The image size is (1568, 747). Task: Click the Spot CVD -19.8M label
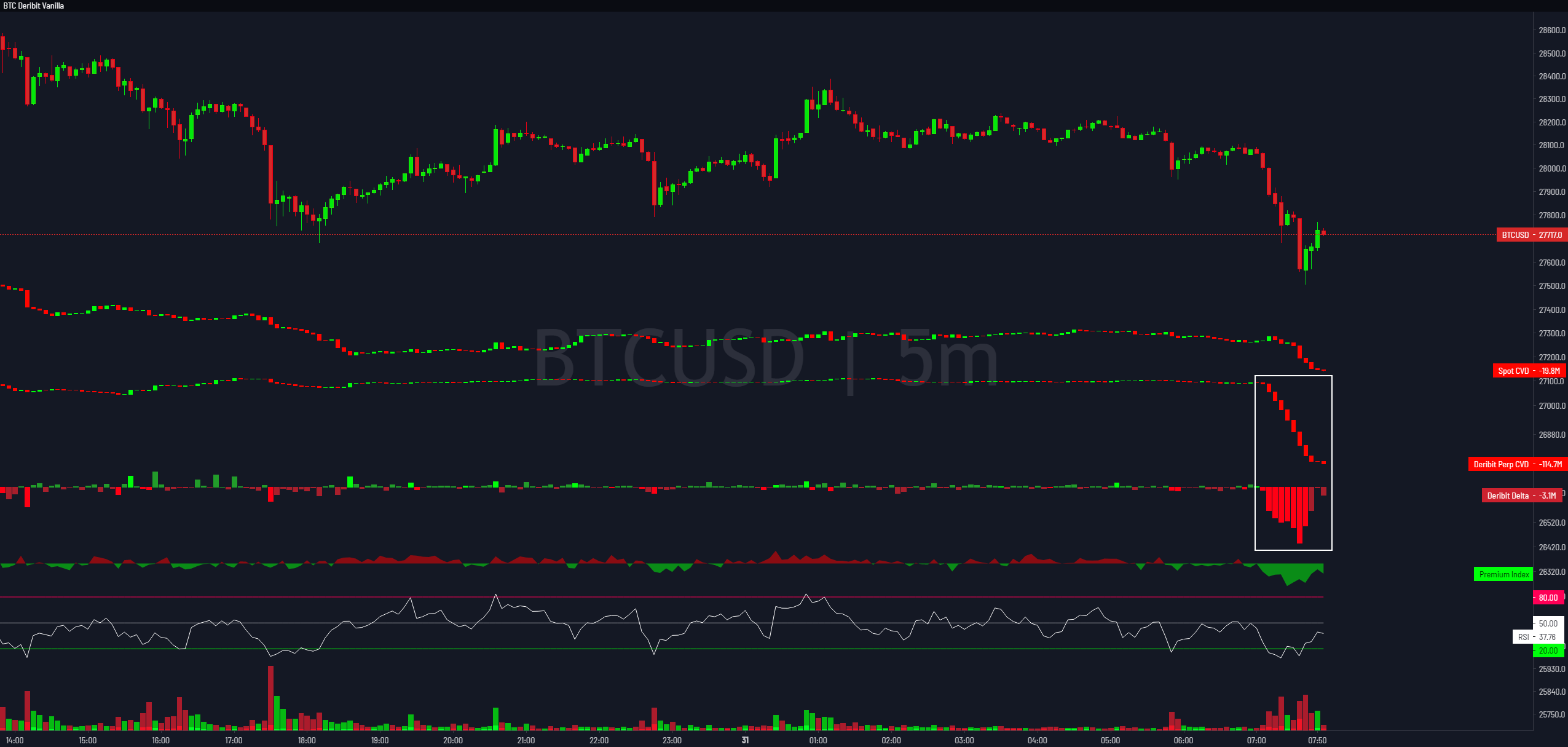(x=1529, y=371)
